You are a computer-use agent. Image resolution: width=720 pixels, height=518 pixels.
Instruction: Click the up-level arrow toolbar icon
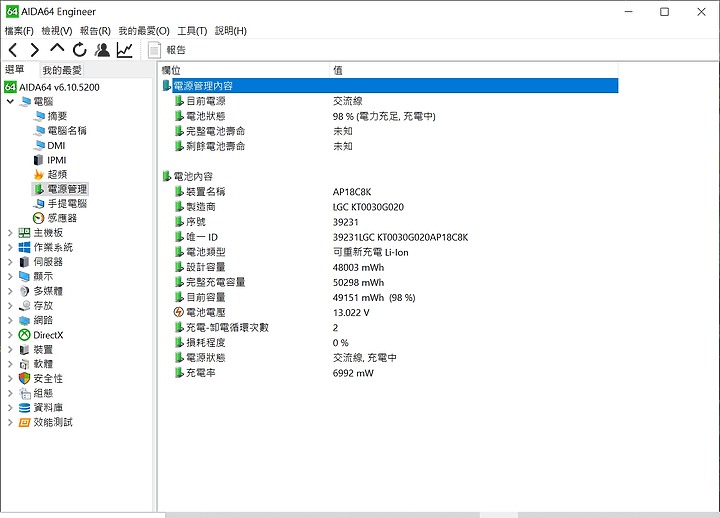click(57, 48)
